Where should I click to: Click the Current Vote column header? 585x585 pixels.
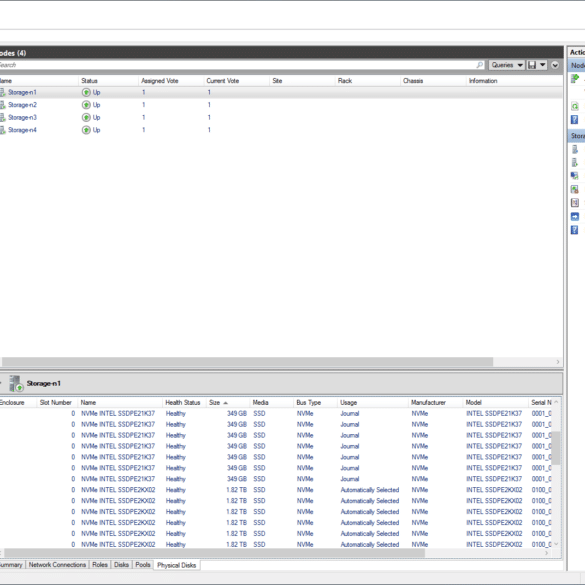pos(237,81)
